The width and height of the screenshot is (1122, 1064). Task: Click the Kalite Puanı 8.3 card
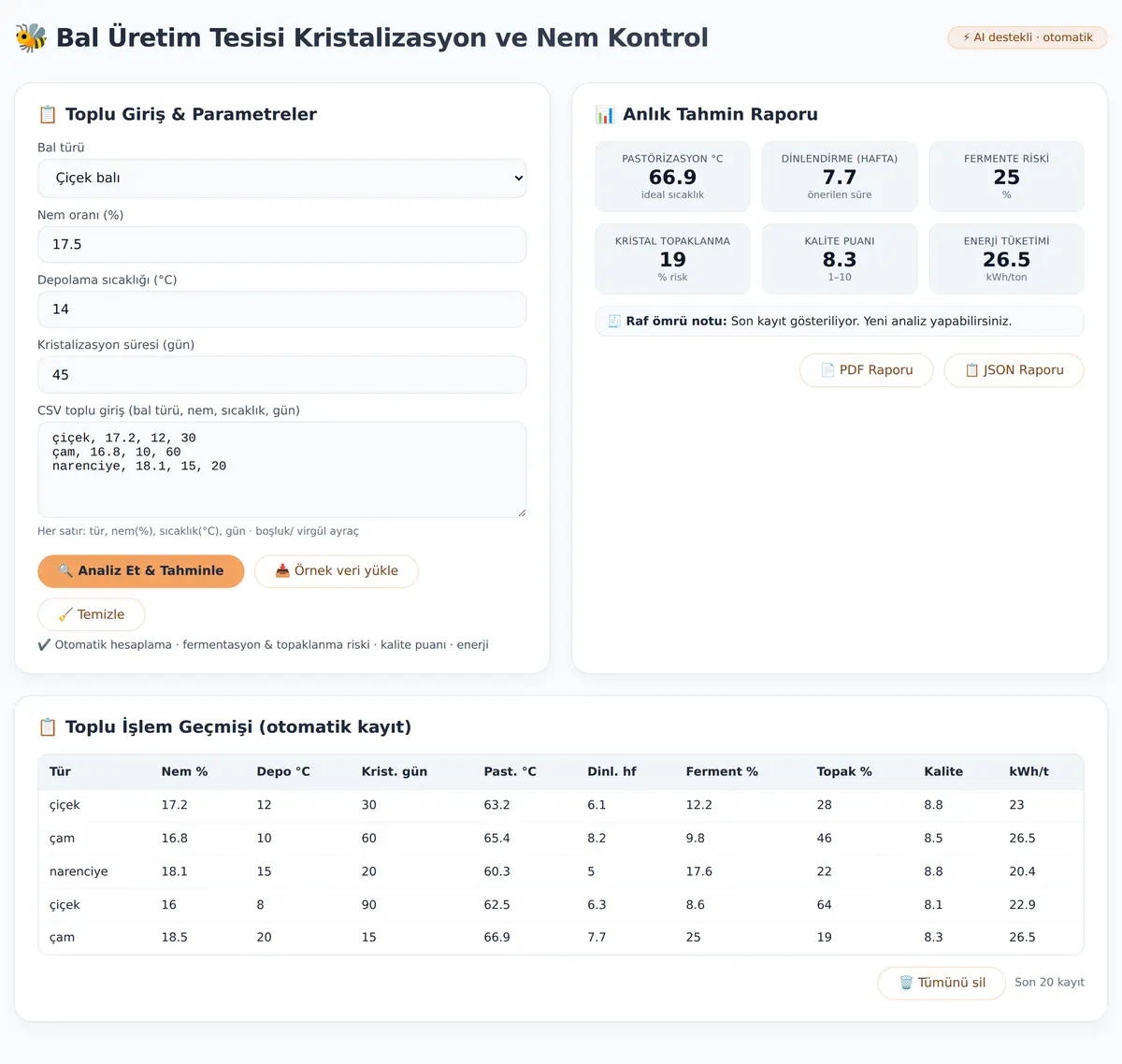(840, 259)
